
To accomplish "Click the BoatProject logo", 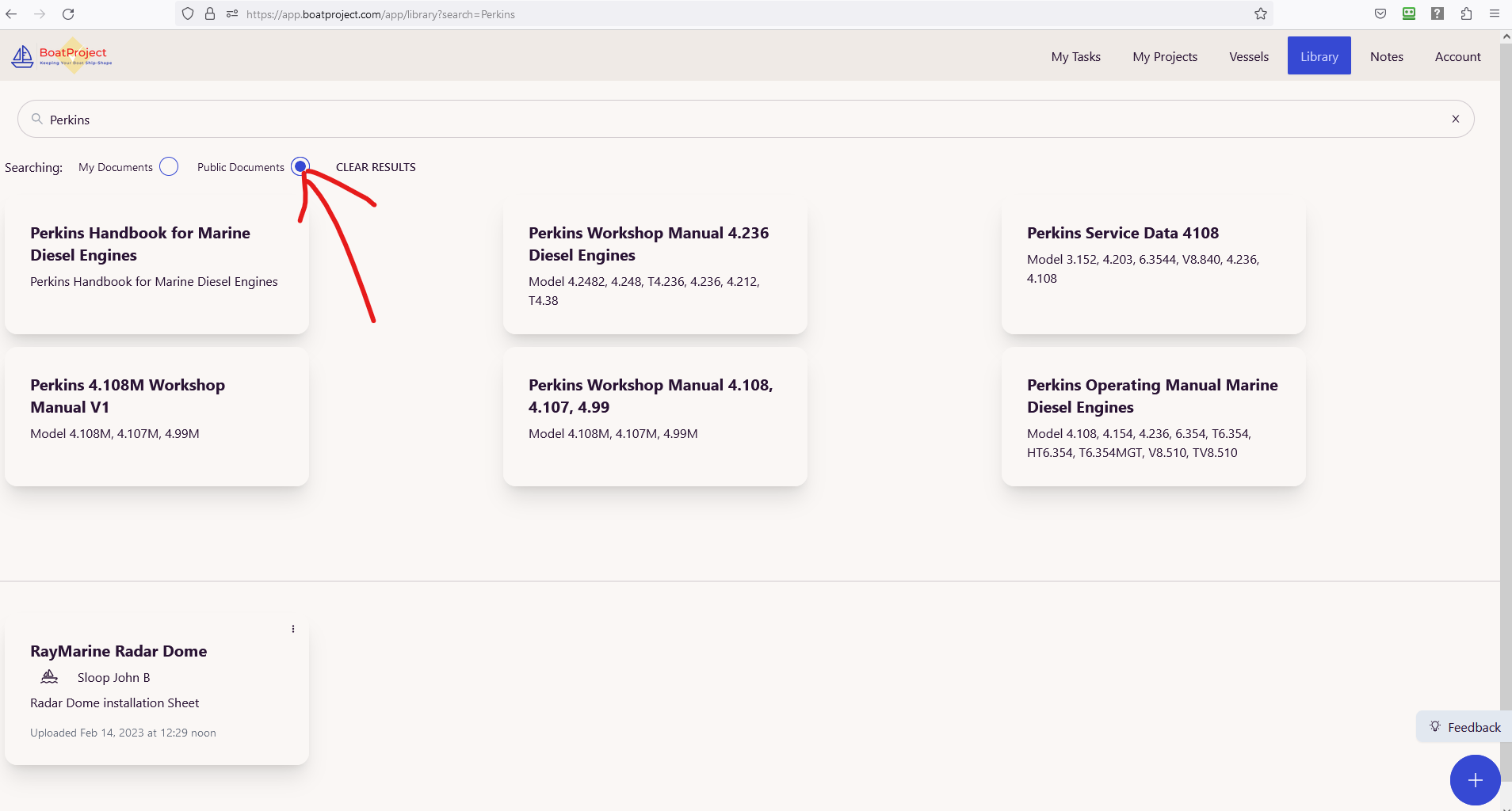I will pos(62,55).
